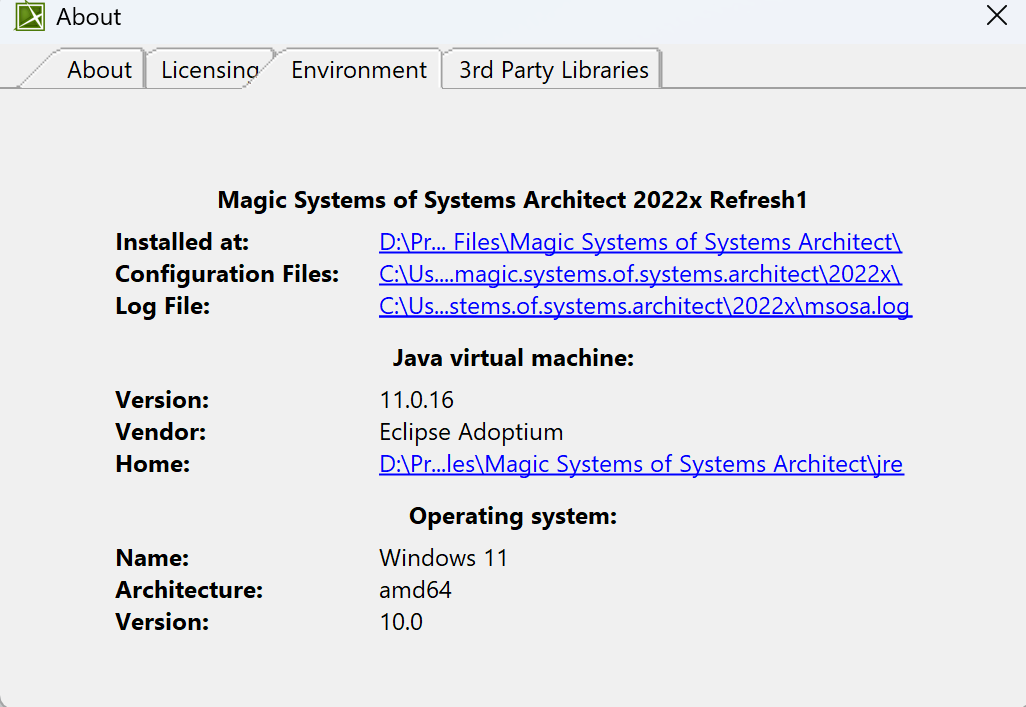This screenshot has height=707, width=1026.
Task: Click the Java virtual machine section heading
Action: click(513, 358)
